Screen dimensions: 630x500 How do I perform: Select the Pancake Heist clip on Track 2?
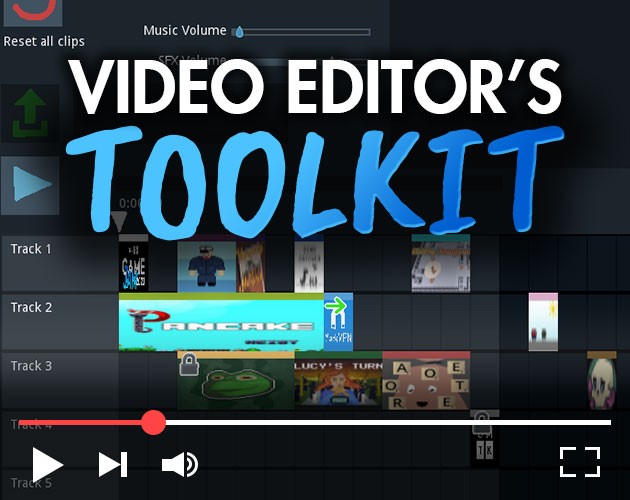(x=221, y=322)
